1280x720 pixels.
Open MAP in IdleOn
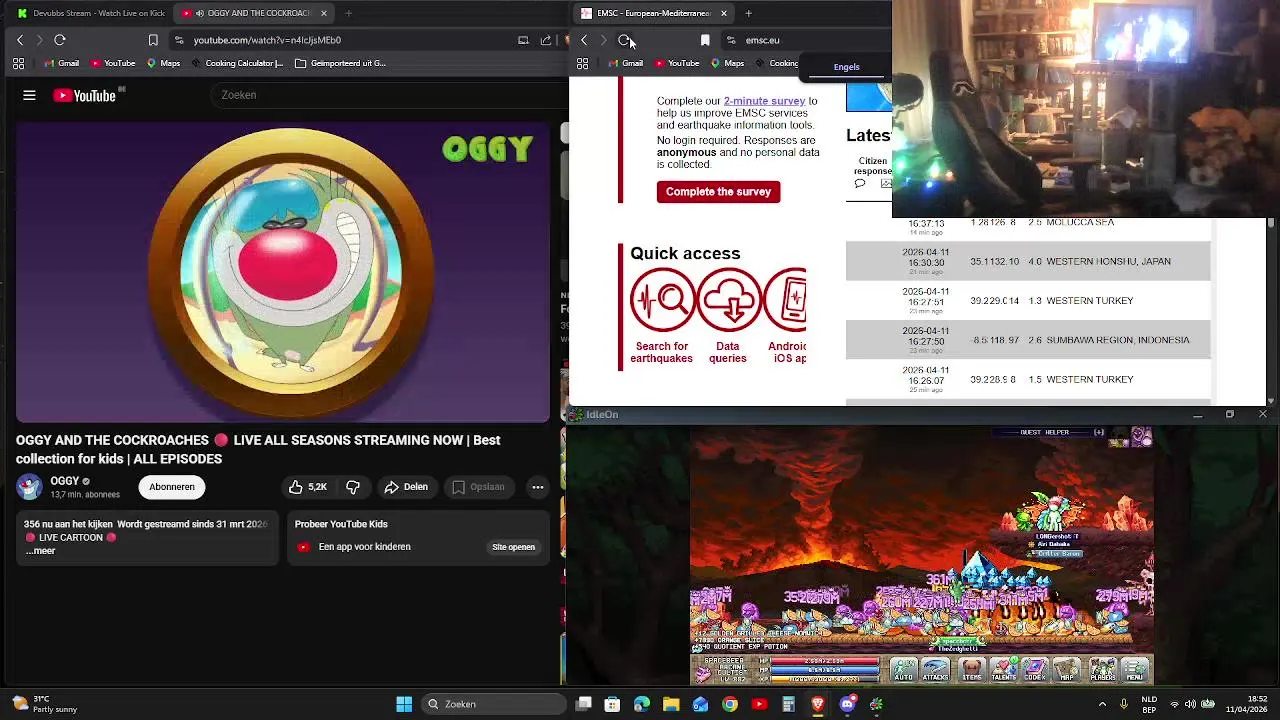point(1067,670)
